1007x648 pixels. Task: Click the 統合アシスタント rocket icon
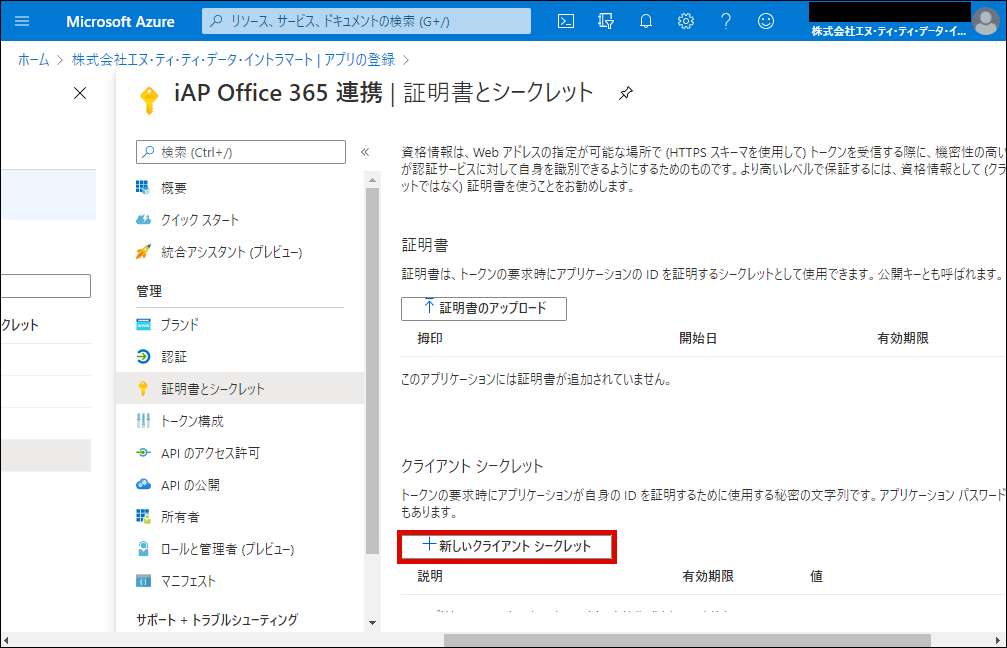coord(143,251)
